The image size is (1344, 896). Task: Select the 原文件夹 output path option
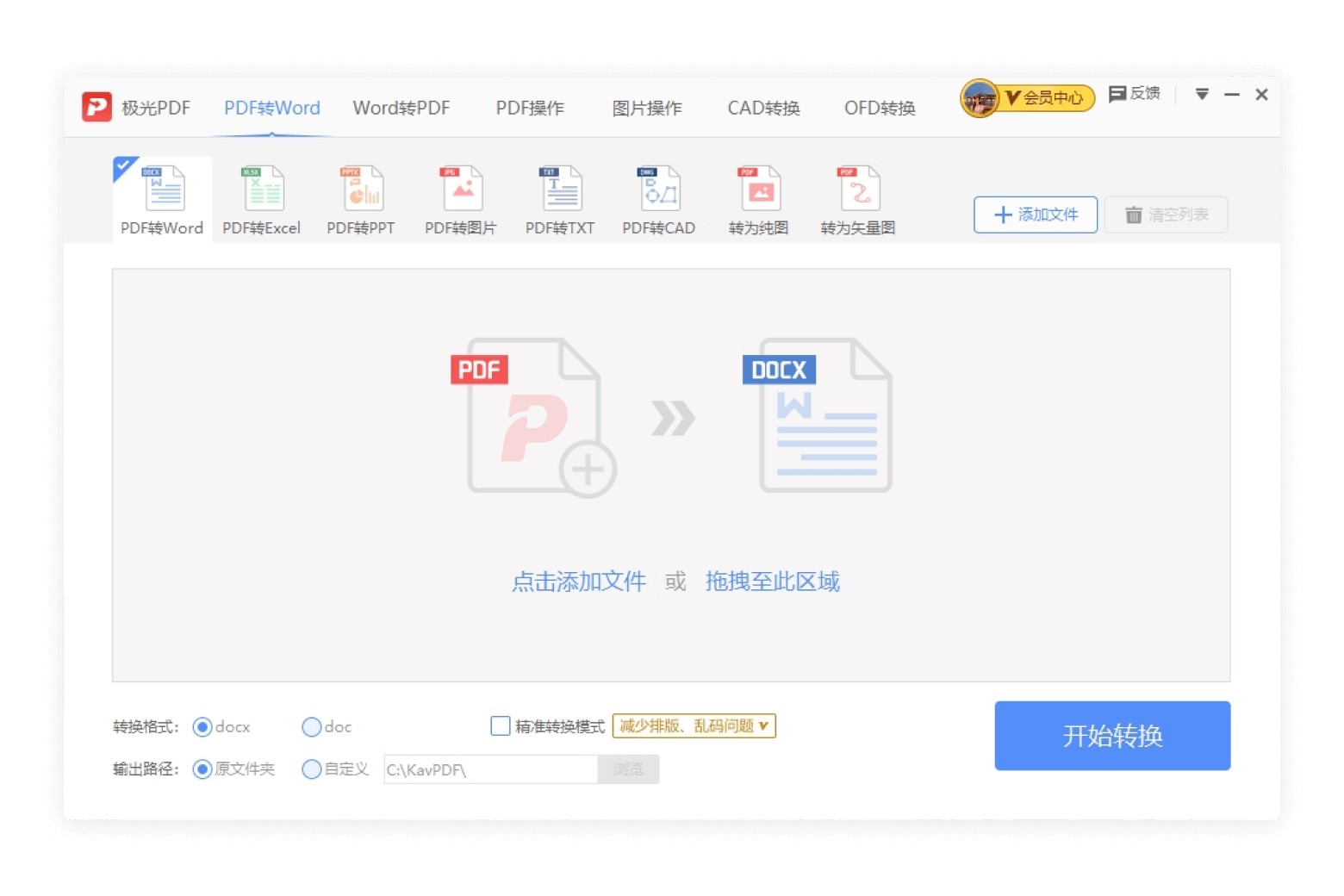coord(202,769)
